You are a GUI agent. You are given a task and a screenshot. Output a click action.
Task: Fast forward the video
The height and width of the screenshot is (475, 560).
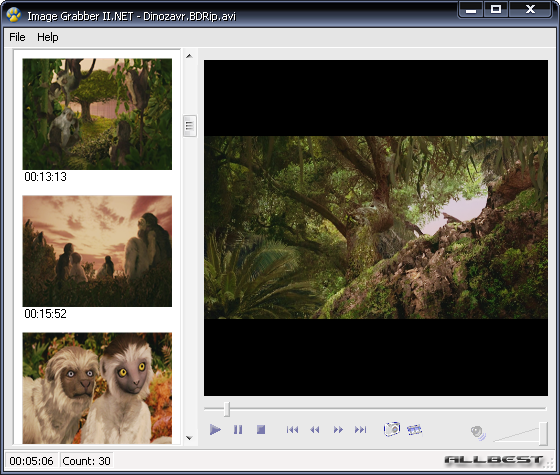(x=338, y=429)
